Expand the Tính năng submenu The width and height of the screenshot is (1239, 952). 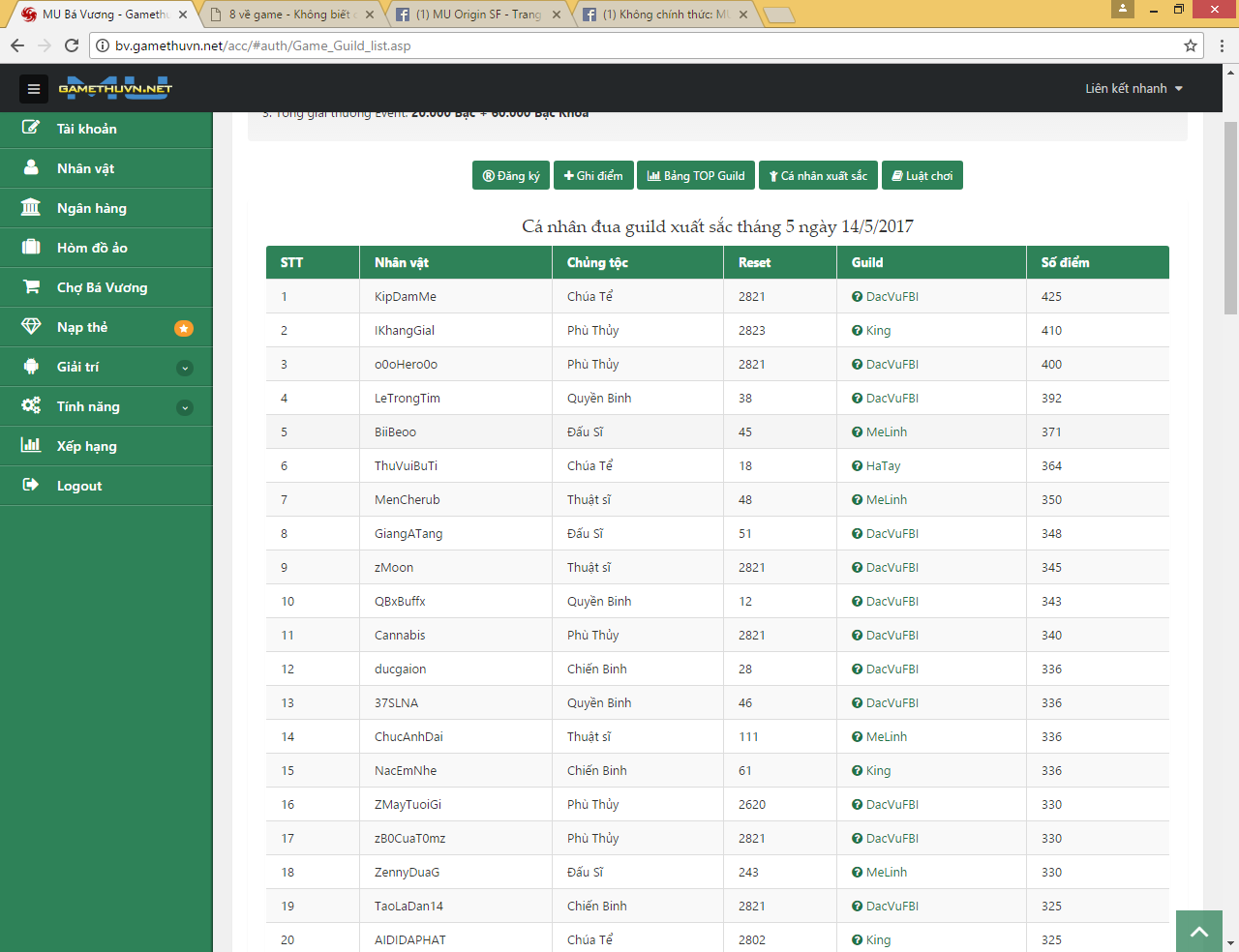point(185,407)
